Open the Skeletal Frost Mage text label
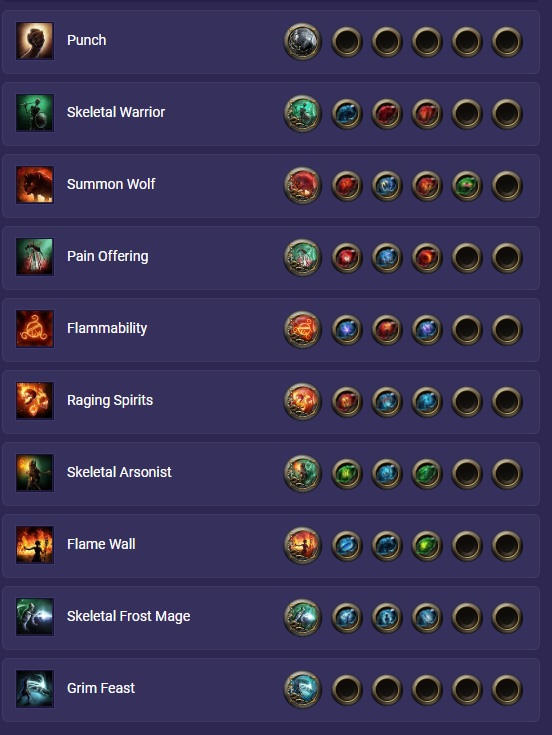The width and height of the screenshot is (552, 735). (x=128, y=616)
